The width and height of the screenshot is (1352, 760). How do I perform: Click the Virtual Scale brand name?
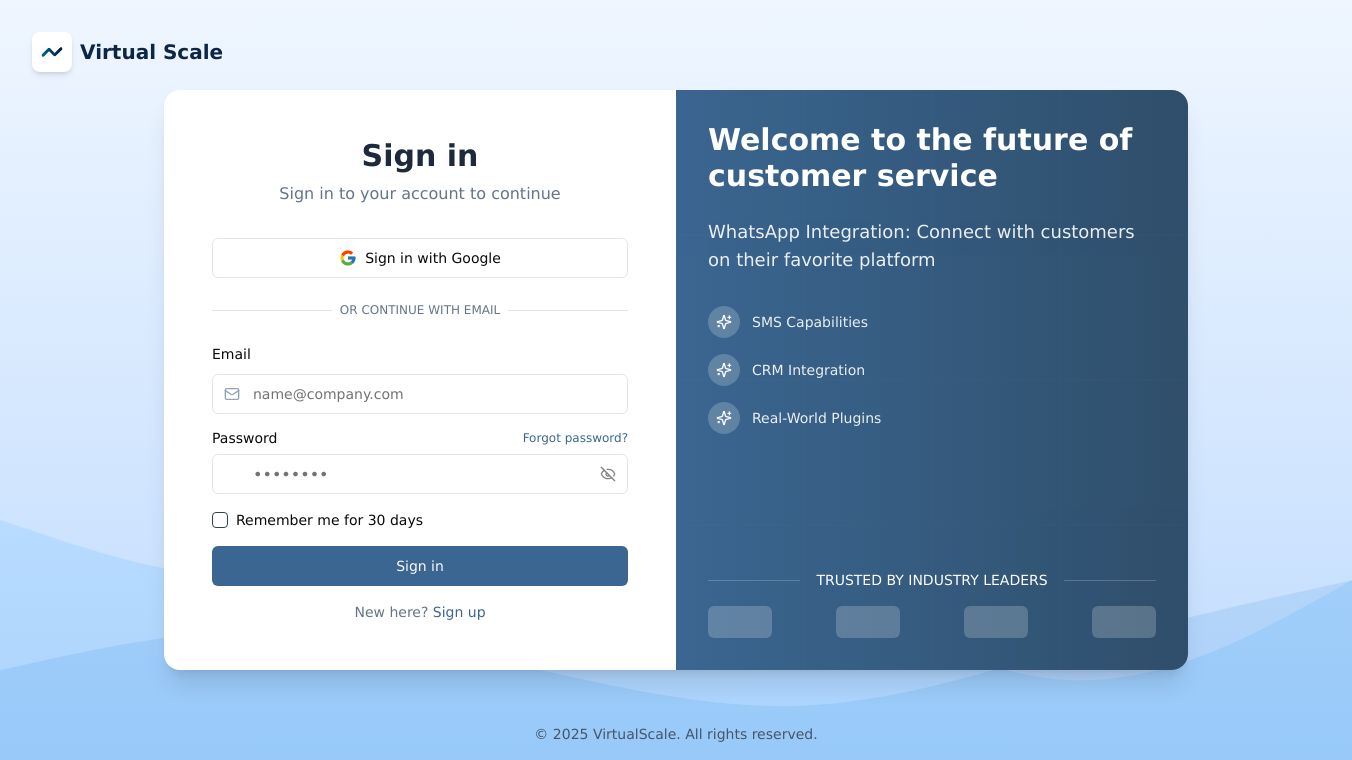click(151, 52)
